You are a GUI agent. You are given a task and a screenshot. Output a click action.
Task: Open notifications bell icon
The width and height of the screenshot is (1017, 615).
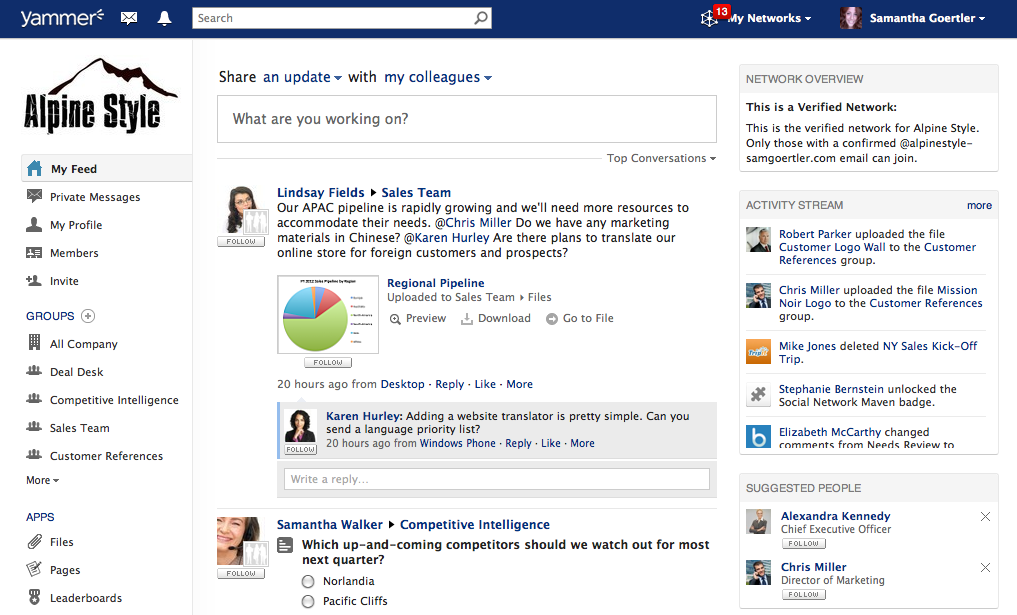pyautogui.click(x=165, y=18)
